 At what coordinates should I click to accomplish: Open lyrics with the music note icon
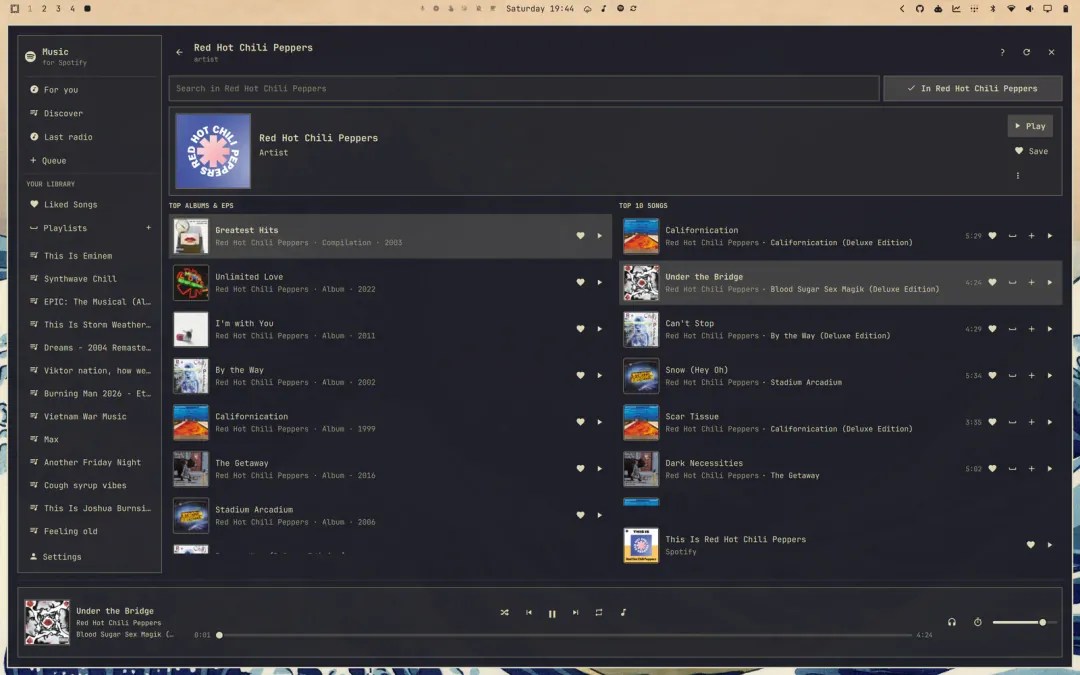(x=623, y=612)
